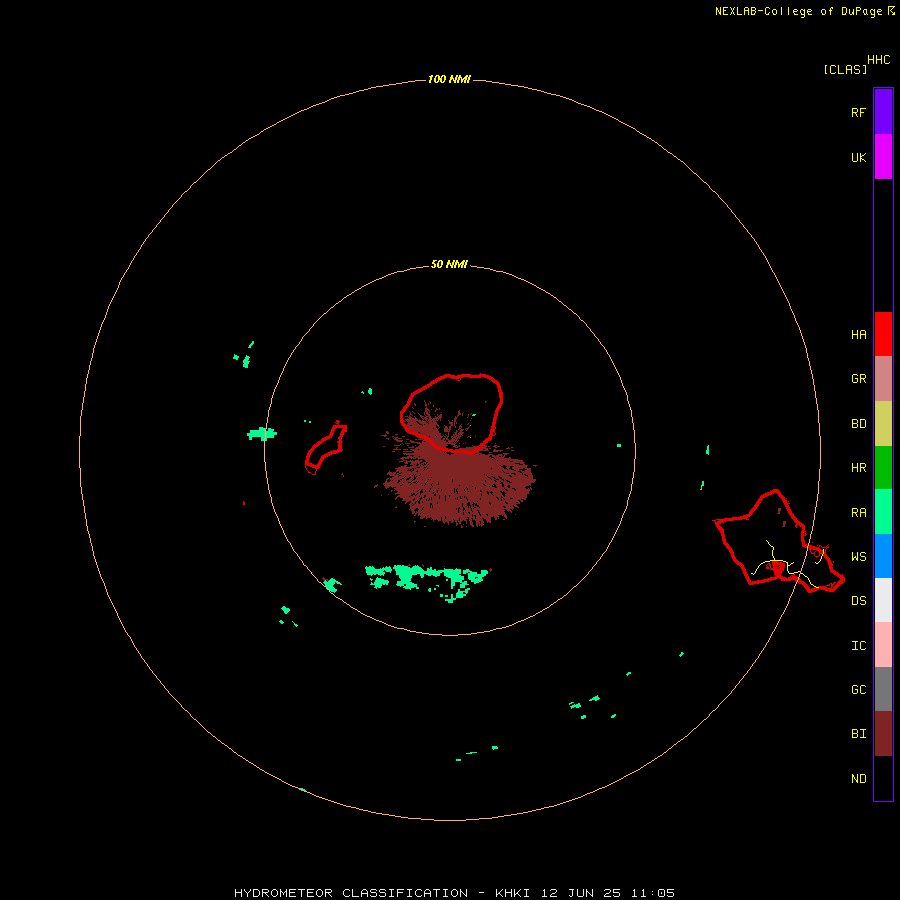Click the HA red legend swatch

[883, 334]
